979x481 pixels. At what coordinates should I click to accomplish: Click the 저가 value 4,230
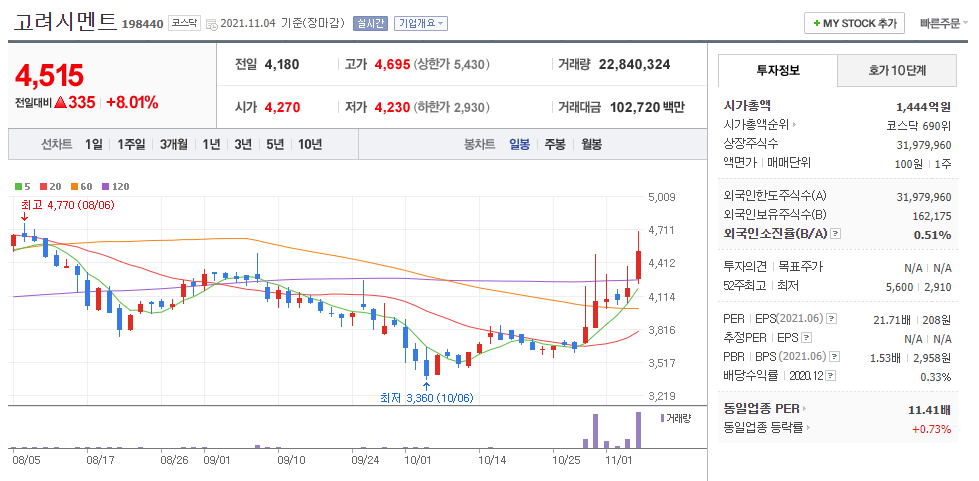pos(392,107)
